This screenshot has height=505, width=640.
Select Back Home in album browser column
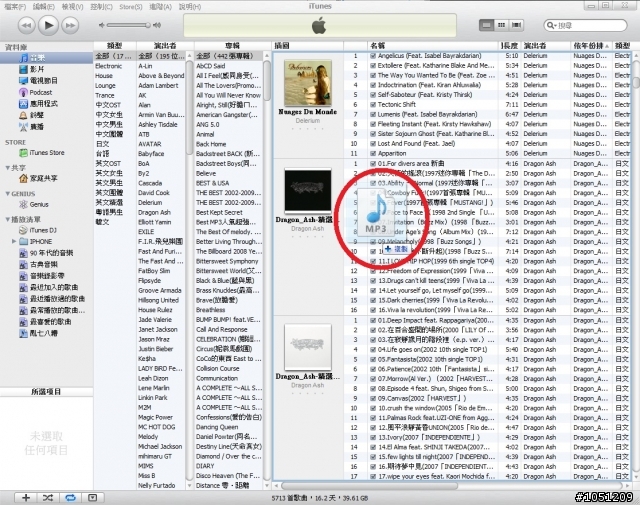(229, 144)
